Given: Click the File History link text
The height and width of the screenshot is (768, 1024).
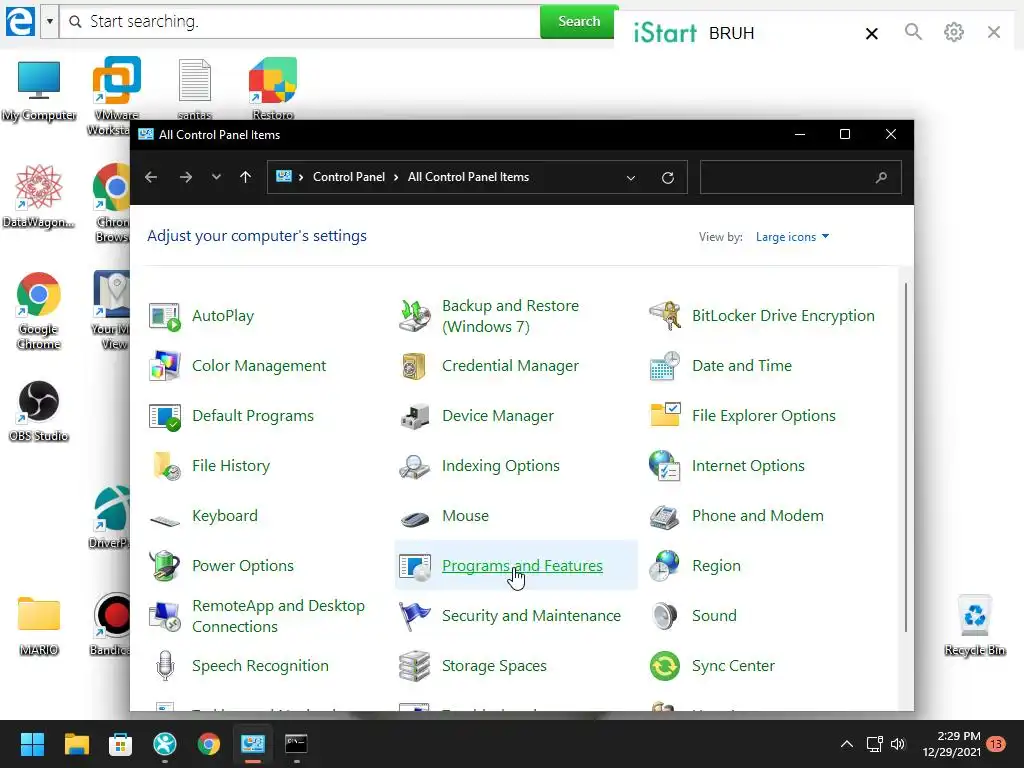Looking at the screenshot, I should click(x=231, y=466).
